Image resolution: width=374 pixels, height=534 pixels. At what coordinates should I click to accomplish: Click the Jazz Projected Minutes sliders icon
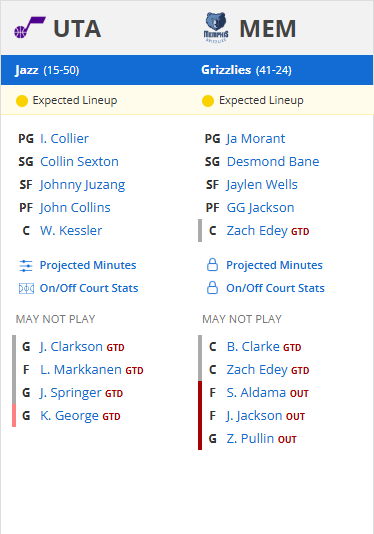coord(26,266)
